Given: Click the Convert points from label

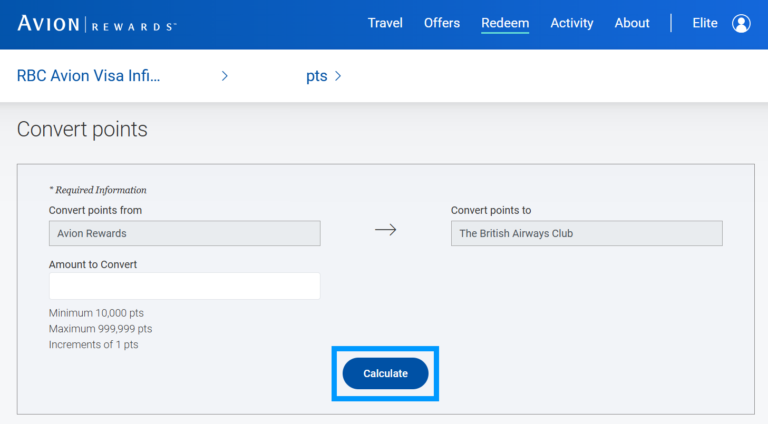Looking at the screenshot, I should (96, 210).
